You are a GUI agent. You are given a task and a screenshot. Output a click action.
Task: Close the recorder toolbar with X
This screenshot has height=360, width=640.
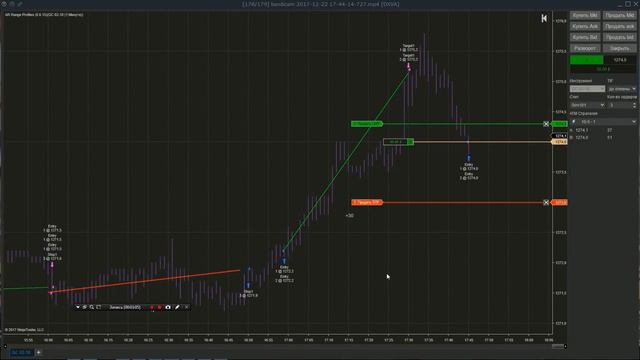(187, 307)
